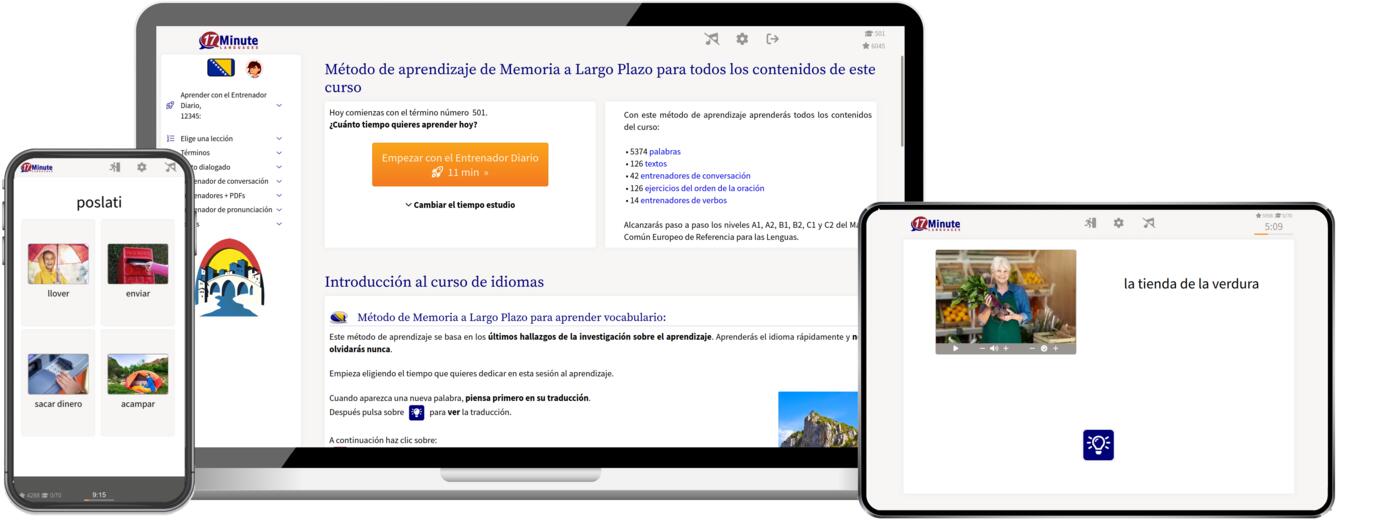
Task: Click the speaker icon on the tablet player bar
Action: point(994,349)
